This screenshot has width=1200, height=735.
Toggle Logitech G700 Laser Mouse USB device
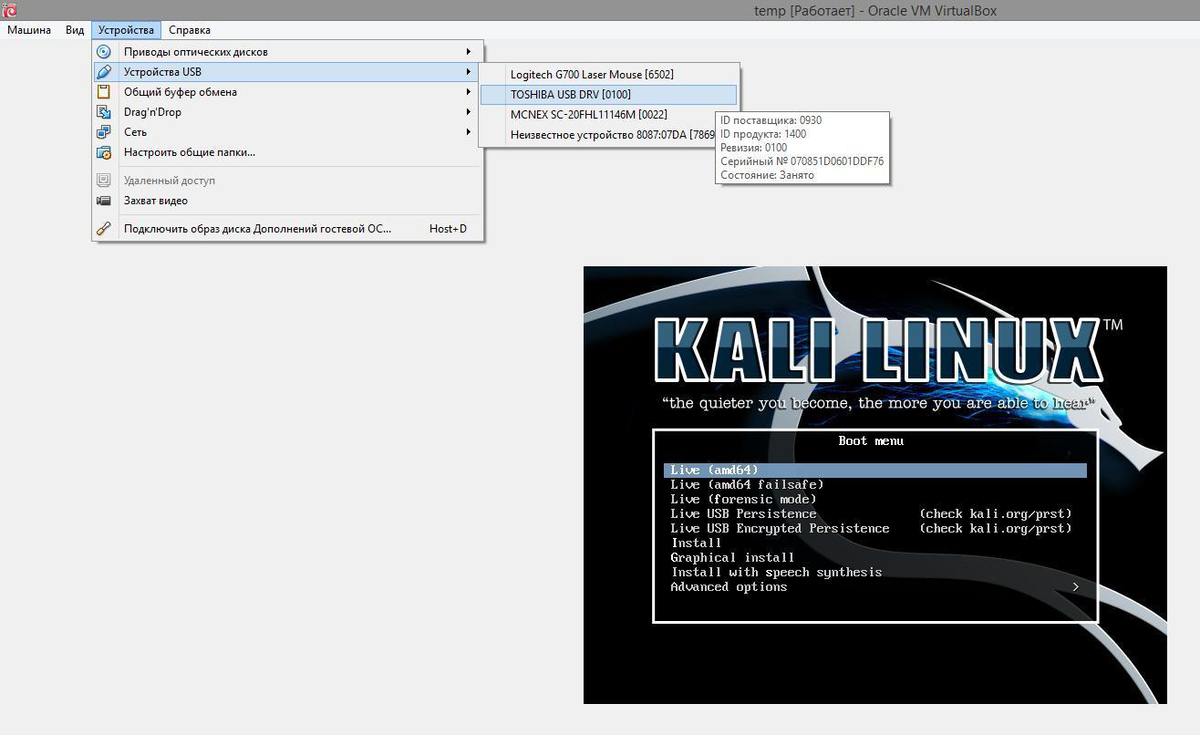[x=609, y=74]
